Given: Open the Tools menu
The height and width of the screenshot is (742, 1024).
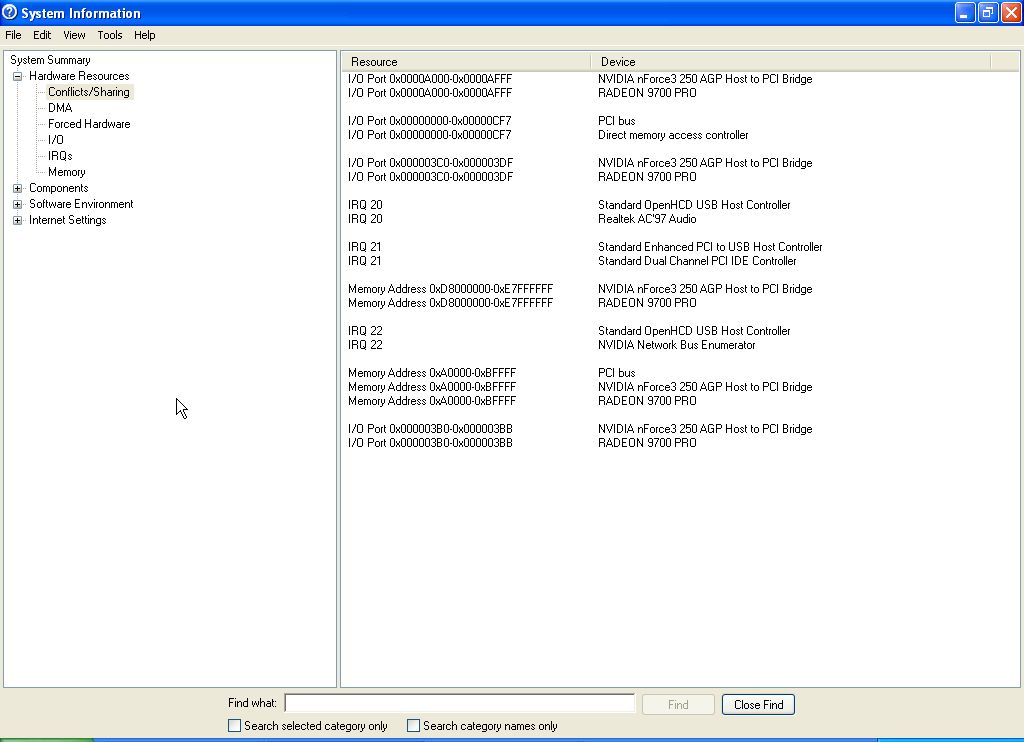Looking at the screenshot, I should (x=110, y=35).
